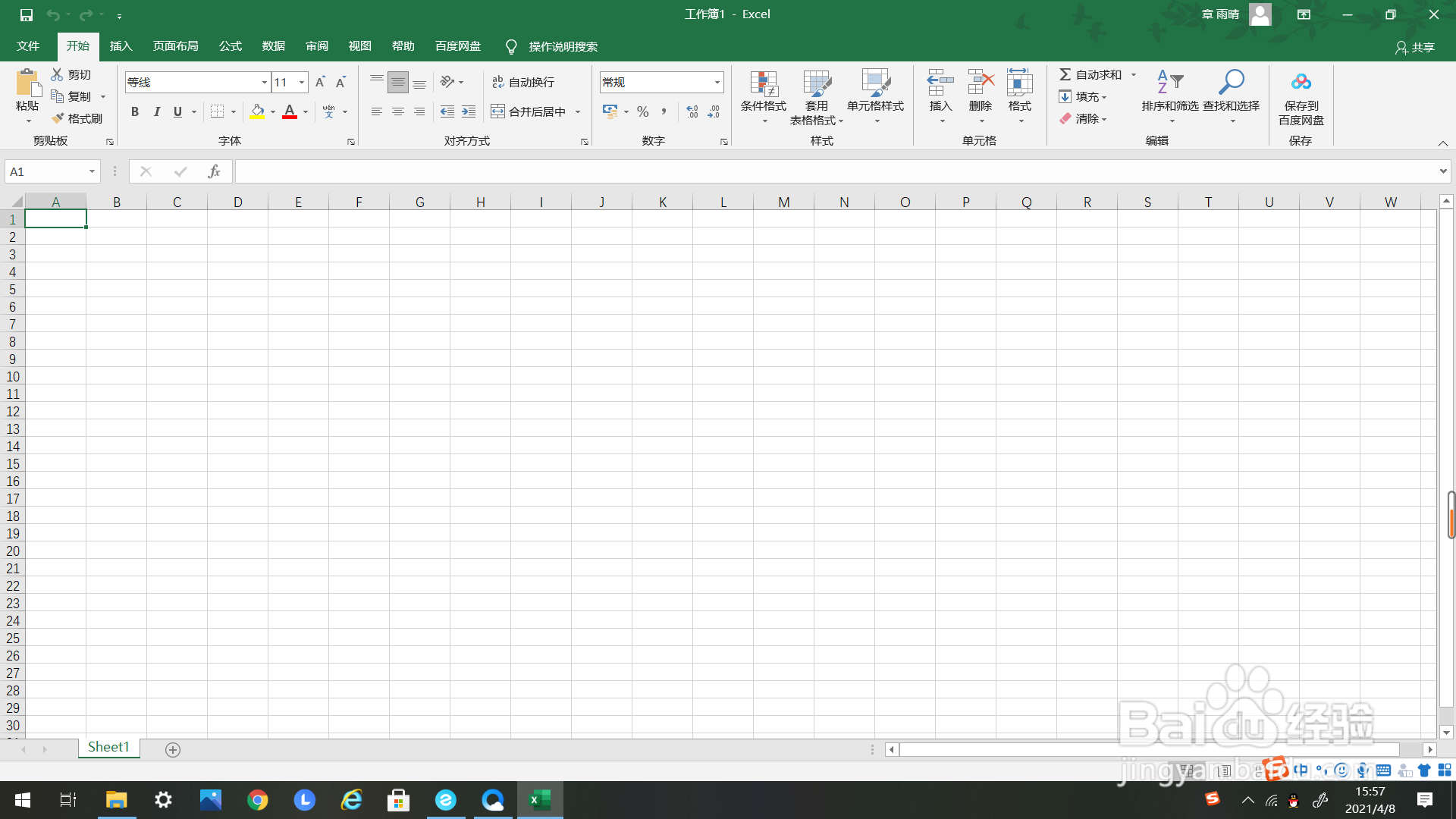
Task: Open the Formulas ribbon tab
Action: (x=230, y=46)
